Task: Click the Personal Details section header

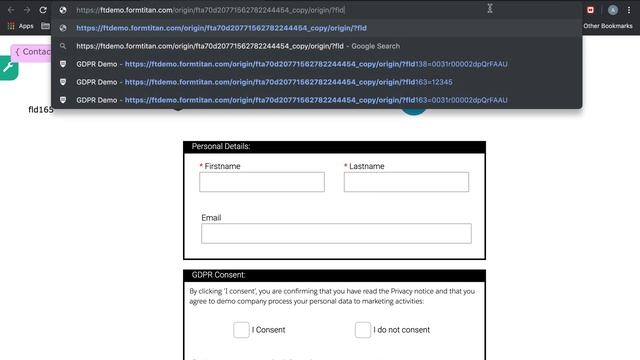Action: pos(334,147)
